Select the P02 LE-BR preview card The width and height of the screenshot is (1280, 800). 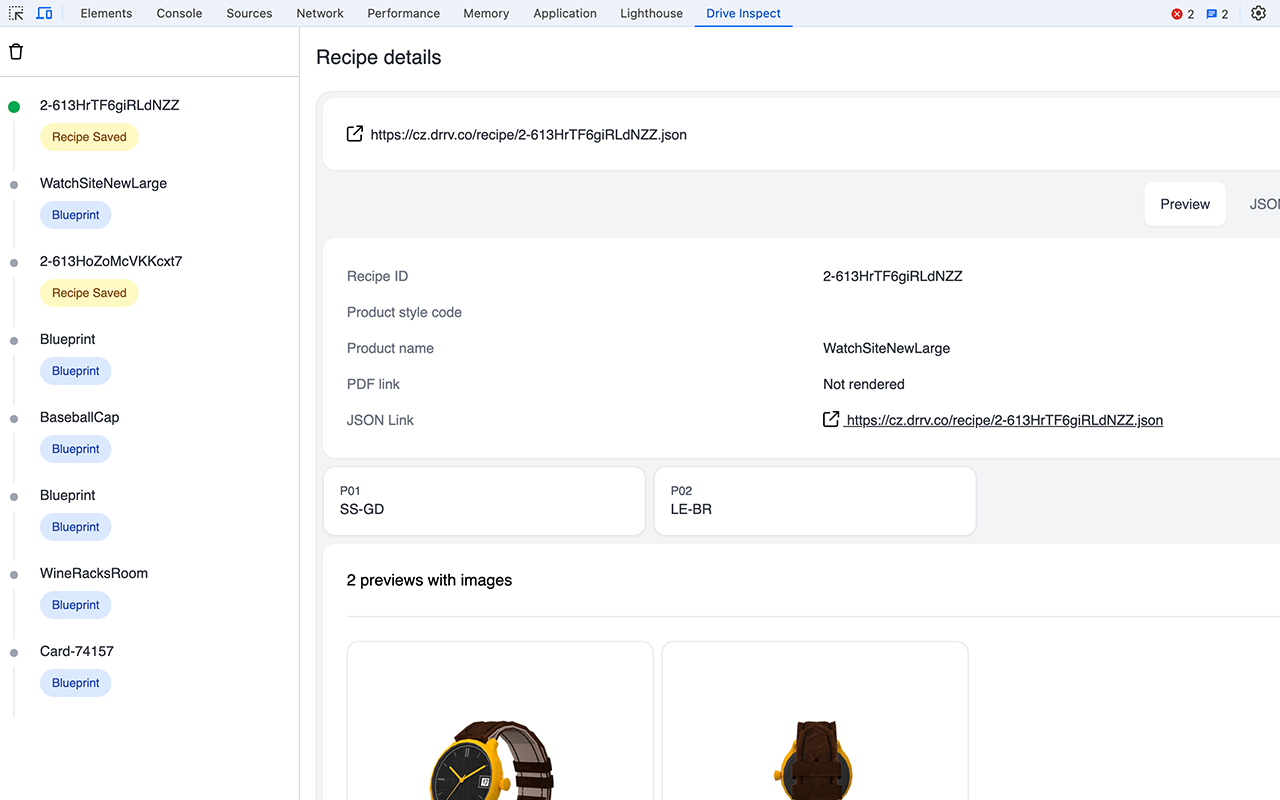point(814,500)
